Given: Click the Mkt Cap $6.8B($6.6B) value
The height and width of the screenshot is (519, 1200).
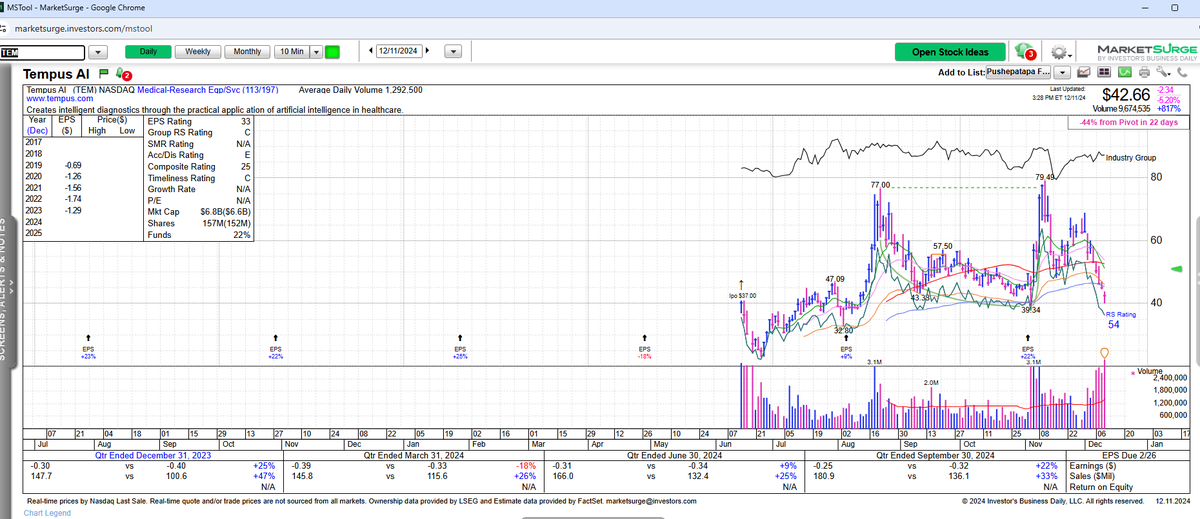Looking at the screenshot, I should tap(225, 212).
